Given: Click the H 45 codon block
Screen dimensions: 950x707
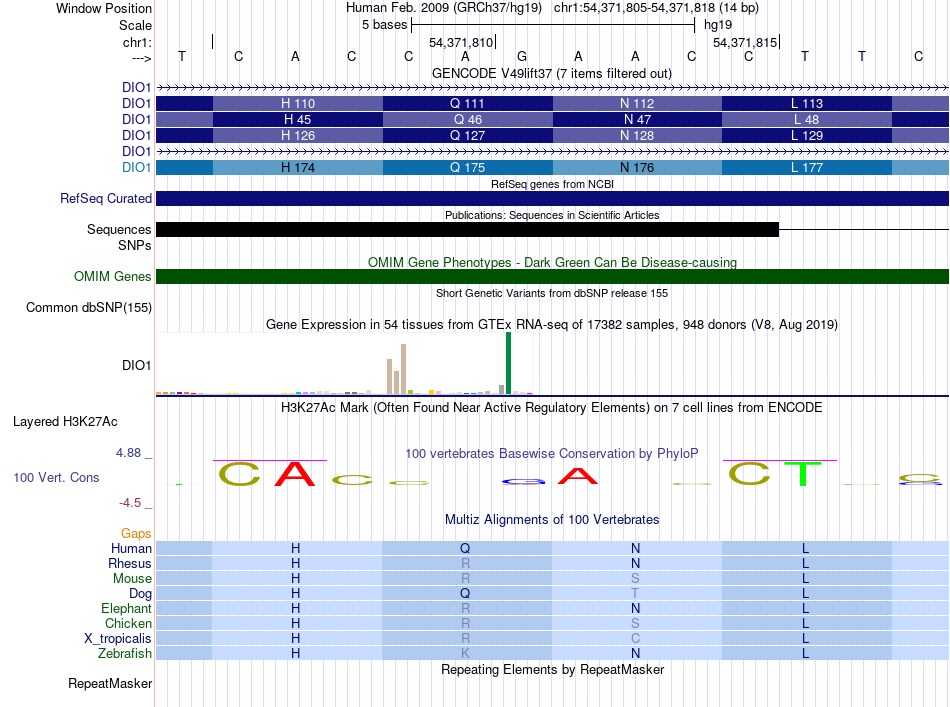Looking at the screenshot, I should pyautogui.click(x=297, y=119).
